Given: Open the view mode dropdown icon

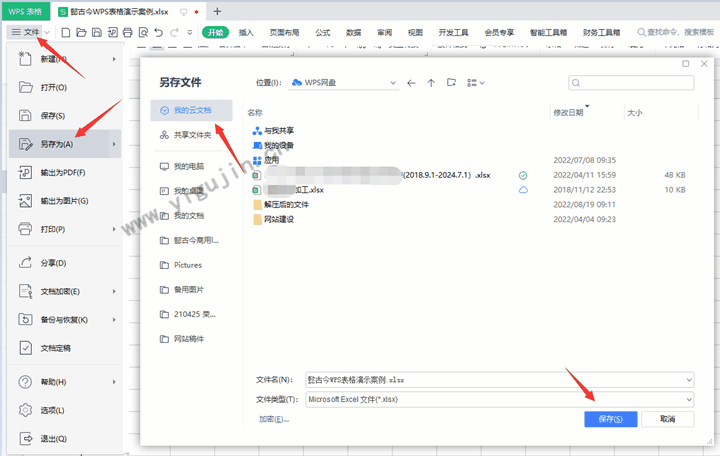Looking at the screenshot, I should (x=475, y=83).
